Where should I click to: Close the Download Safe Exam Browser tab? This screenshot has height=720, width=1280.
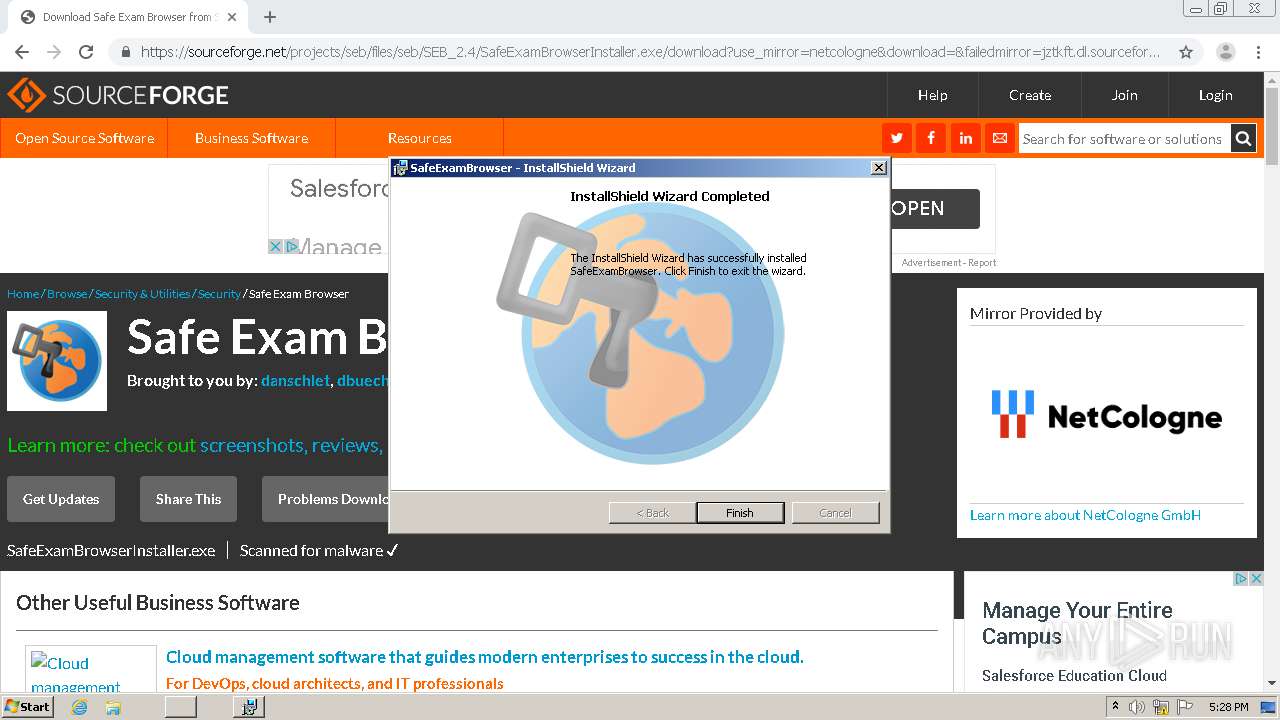232,17
